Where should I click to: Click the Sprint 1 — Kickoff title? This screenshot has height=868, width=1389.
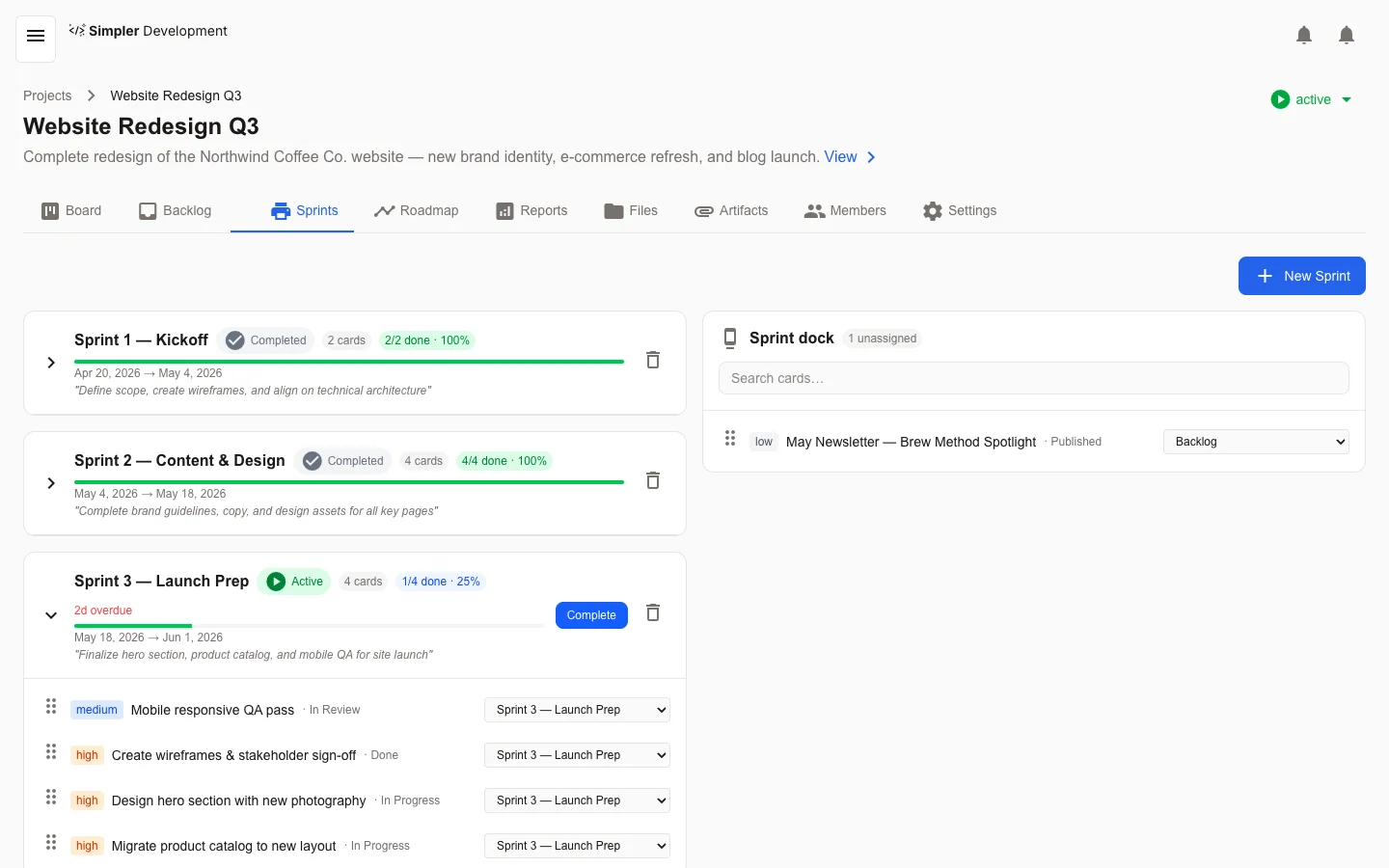point(141,339)
